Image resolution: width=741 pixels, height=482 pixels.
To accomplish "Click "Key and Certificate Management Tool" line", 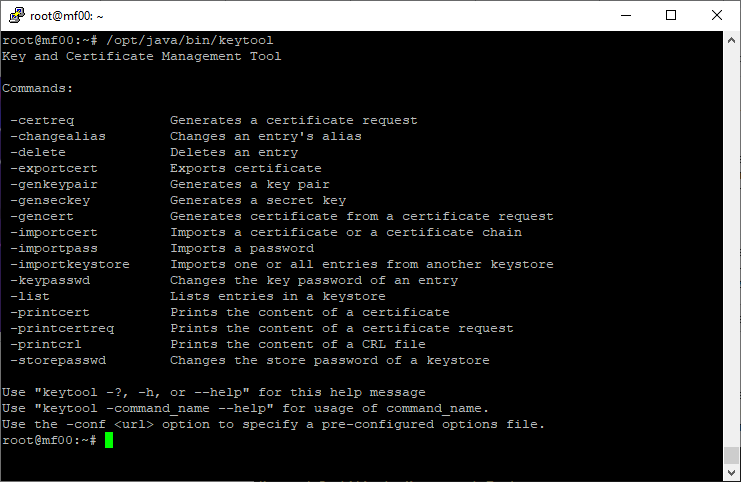I will 142,57.
